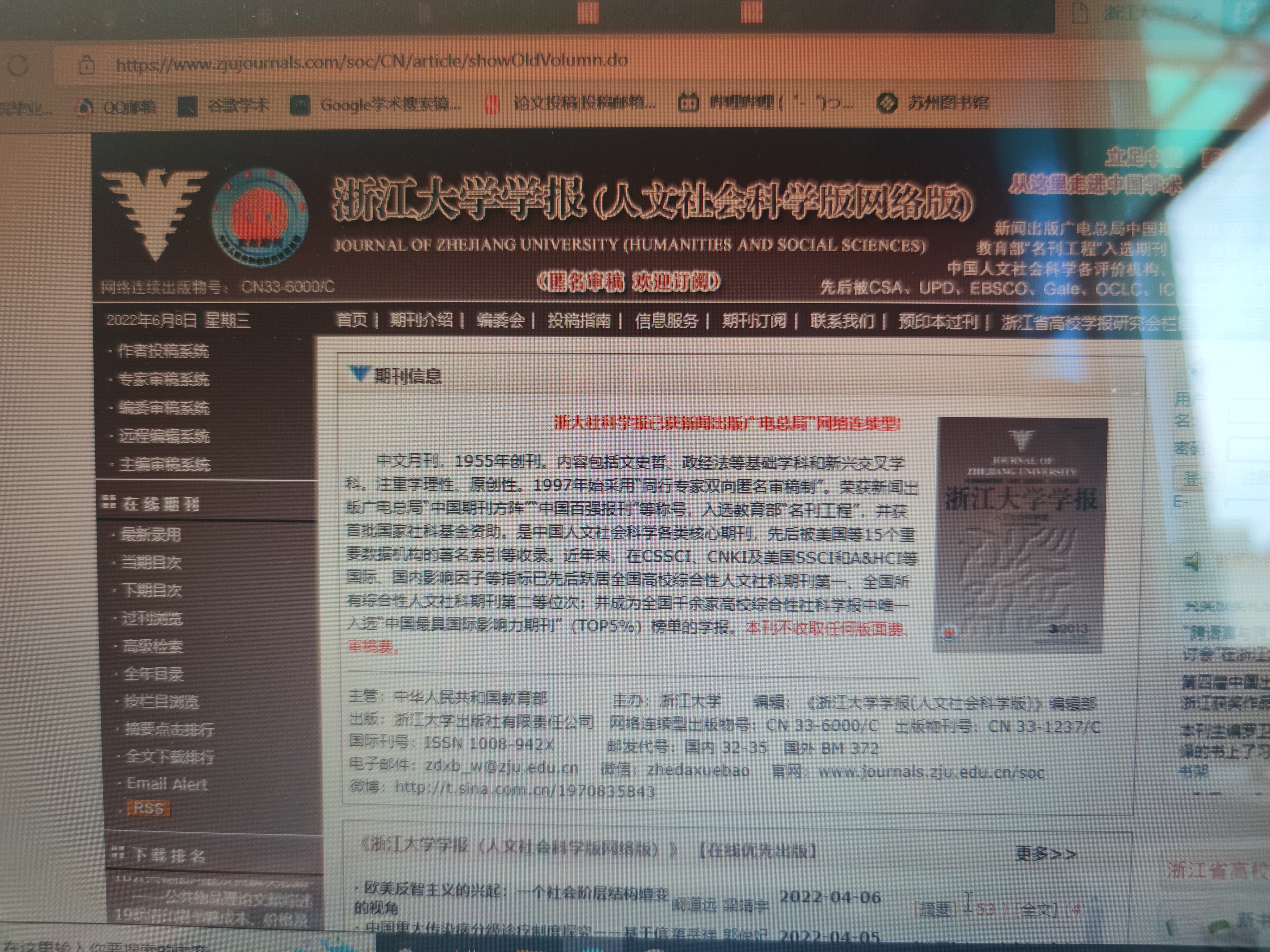The image size is (1270, 952).
Task: Open 预印本过刊 menu item
Action: tap(938, 322)
